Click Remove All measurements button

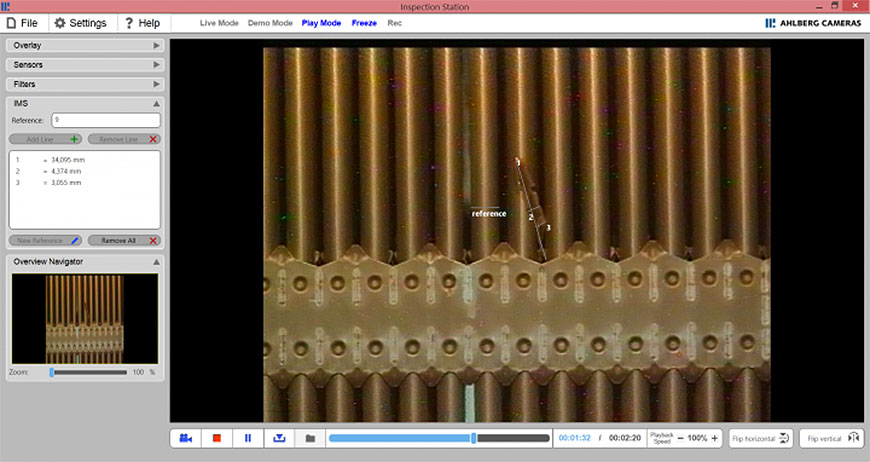click(124, 241)
